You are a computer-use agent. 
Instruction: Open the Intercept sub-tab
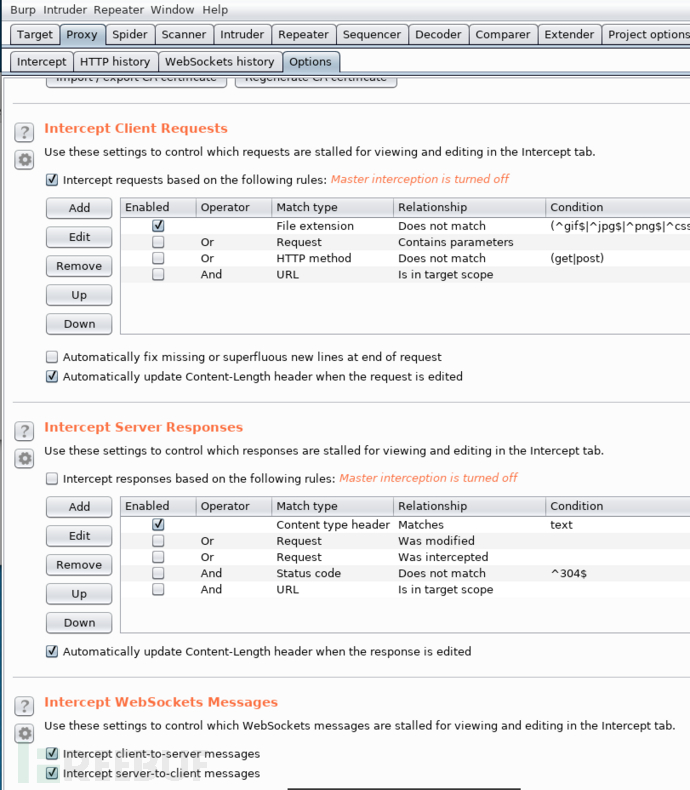(42, 61)
